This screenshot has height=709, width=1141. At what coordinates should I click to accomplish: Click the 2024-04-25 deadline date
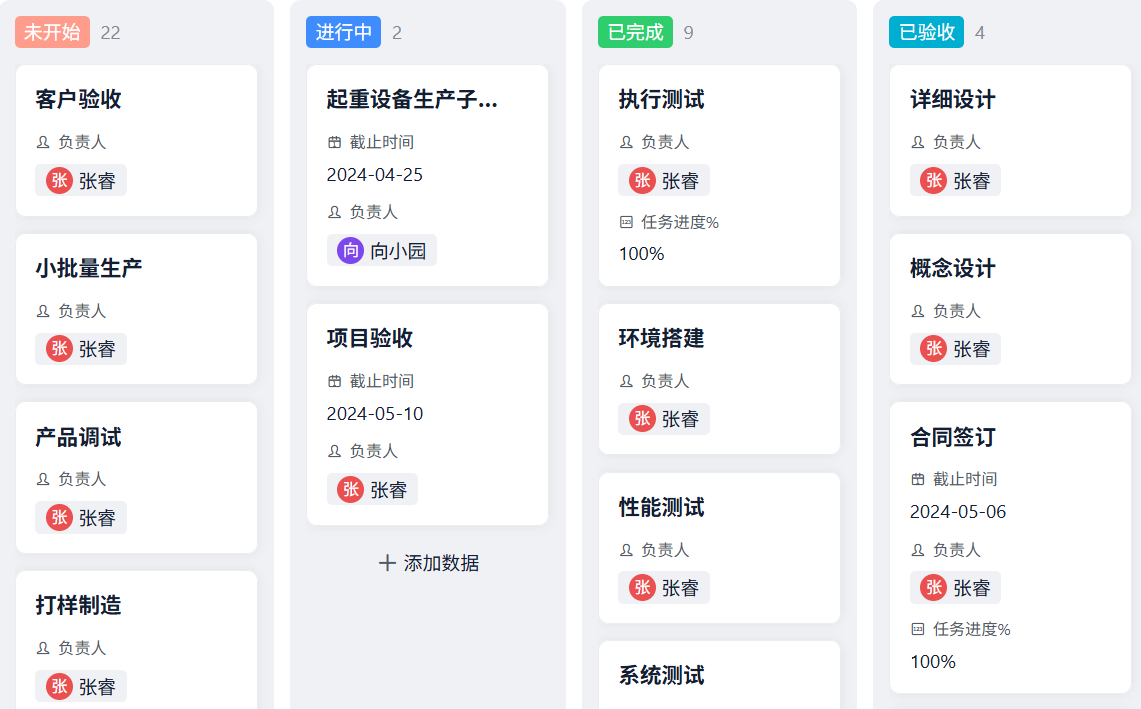point(375,175)
